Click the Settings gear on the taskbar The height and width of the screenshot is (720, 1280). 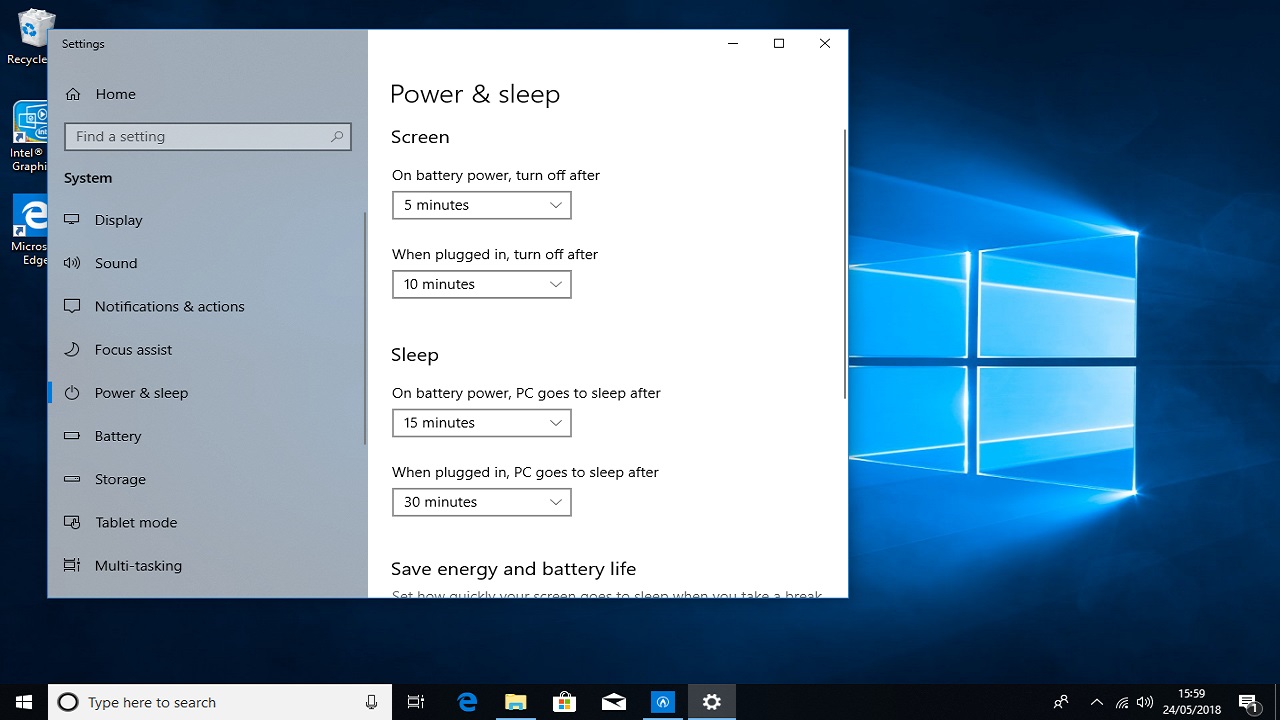(x=711, y=702)
